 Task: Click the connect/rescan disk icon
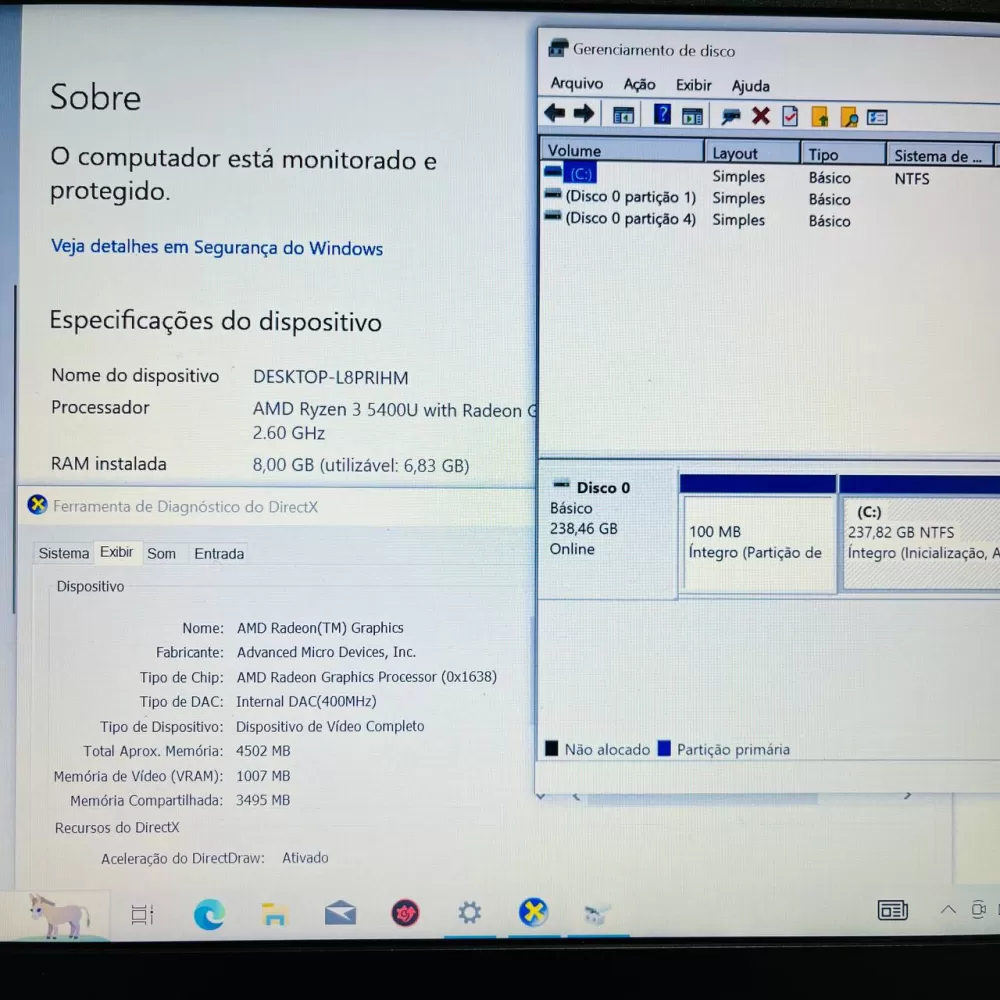pyautogui.click(x=731, y=116)
